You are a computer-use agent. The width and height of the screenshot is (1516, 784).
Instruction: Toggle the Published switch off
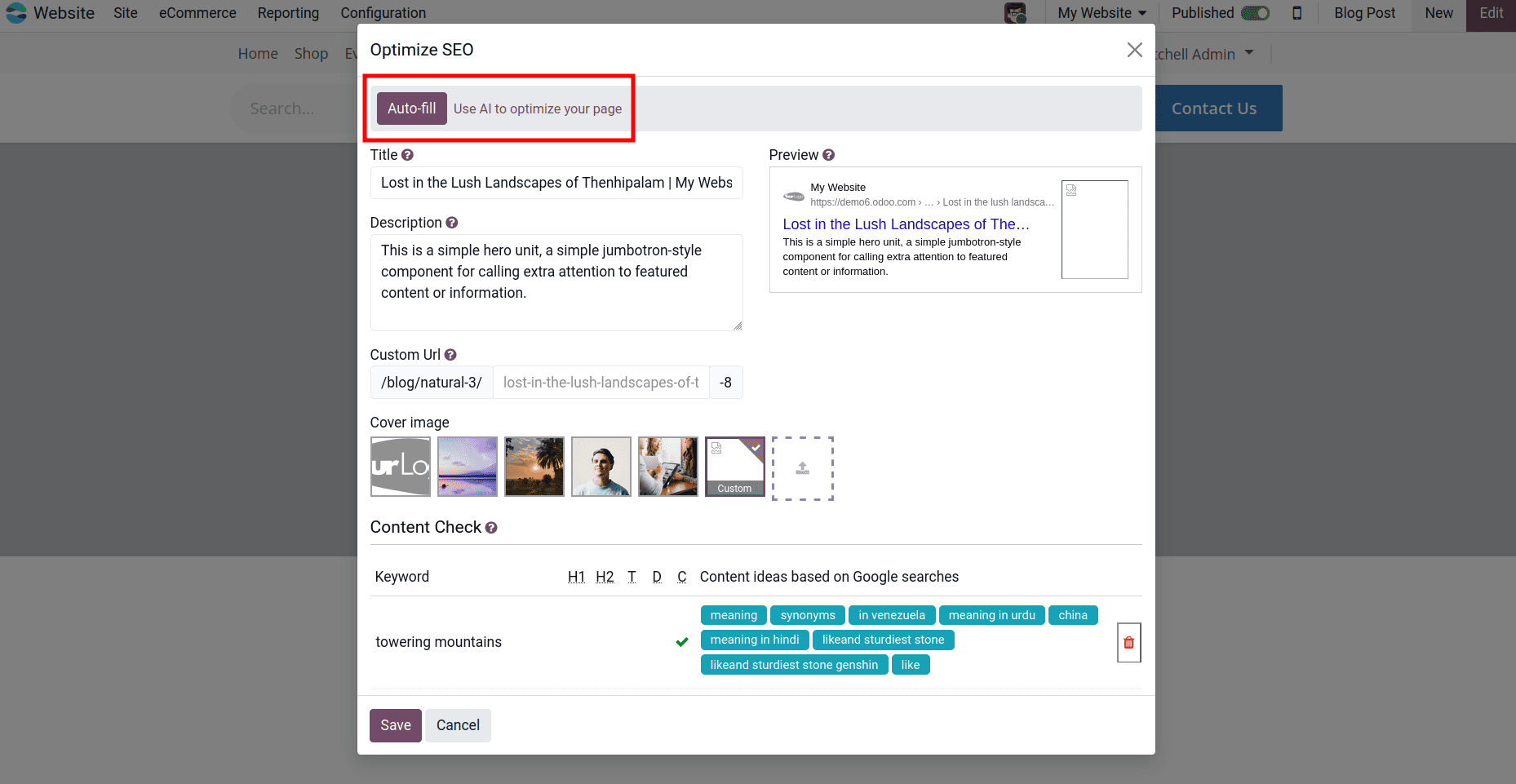click(1253, 13)
